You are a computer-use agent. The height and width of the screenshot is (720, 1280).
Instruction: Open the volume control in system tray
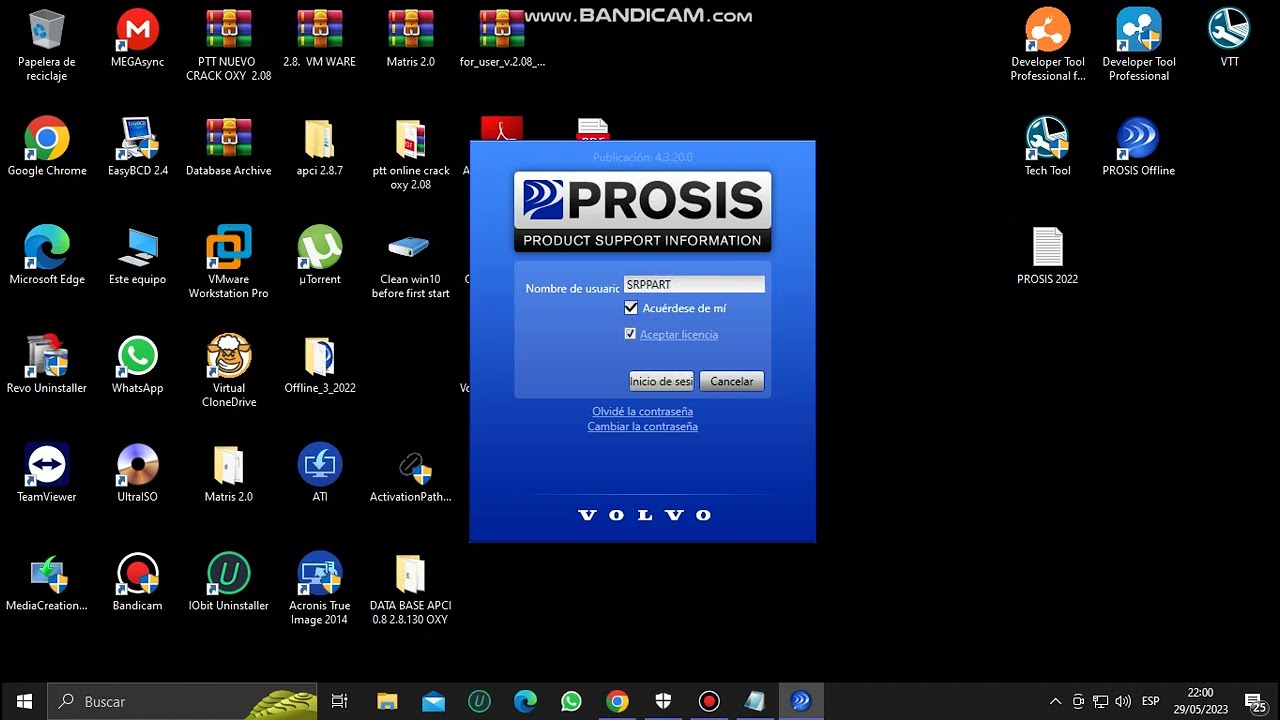[1123, 701]
